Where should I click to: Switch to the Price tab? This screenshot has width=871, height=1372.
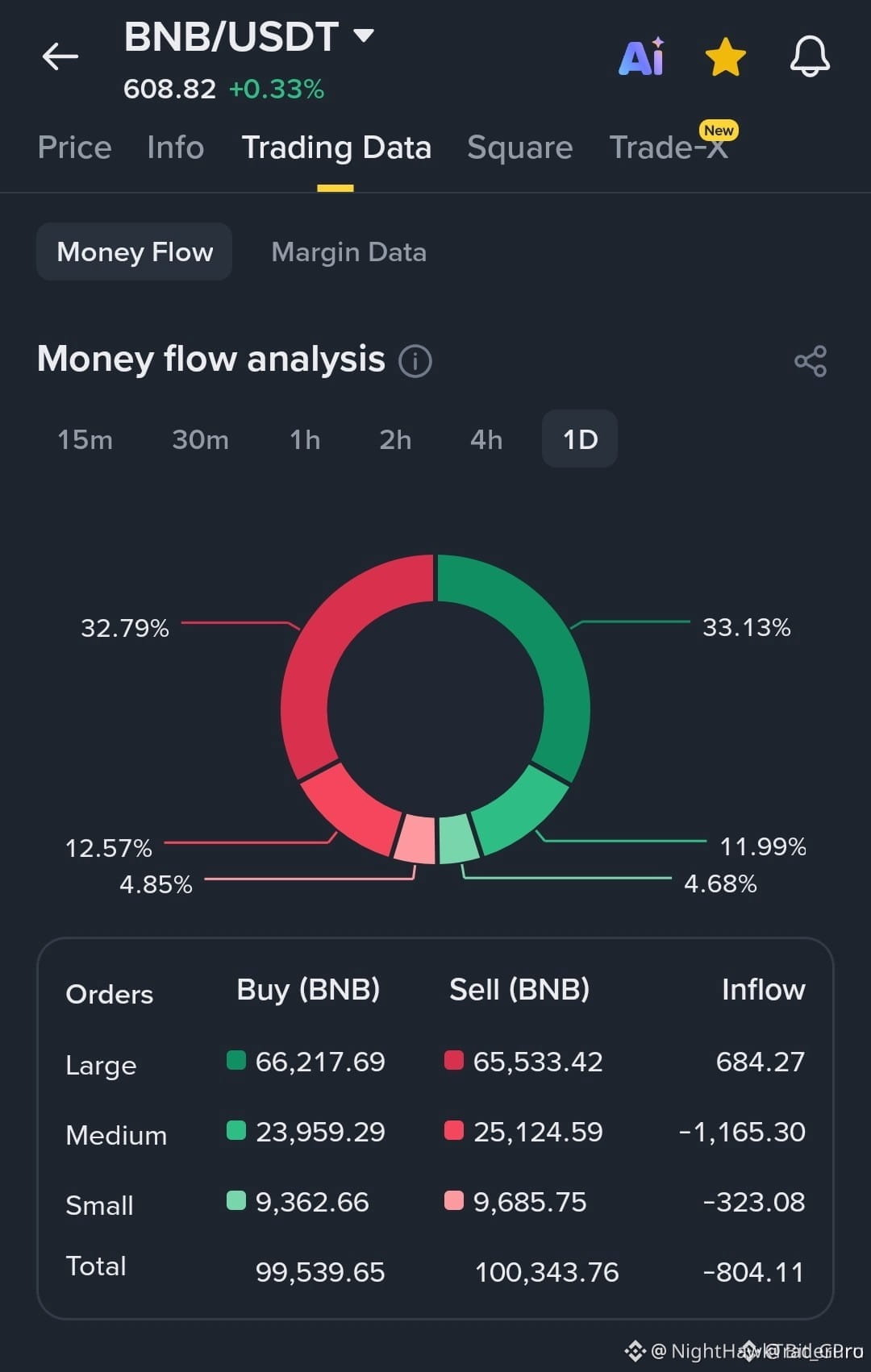[x=74, y=148]
